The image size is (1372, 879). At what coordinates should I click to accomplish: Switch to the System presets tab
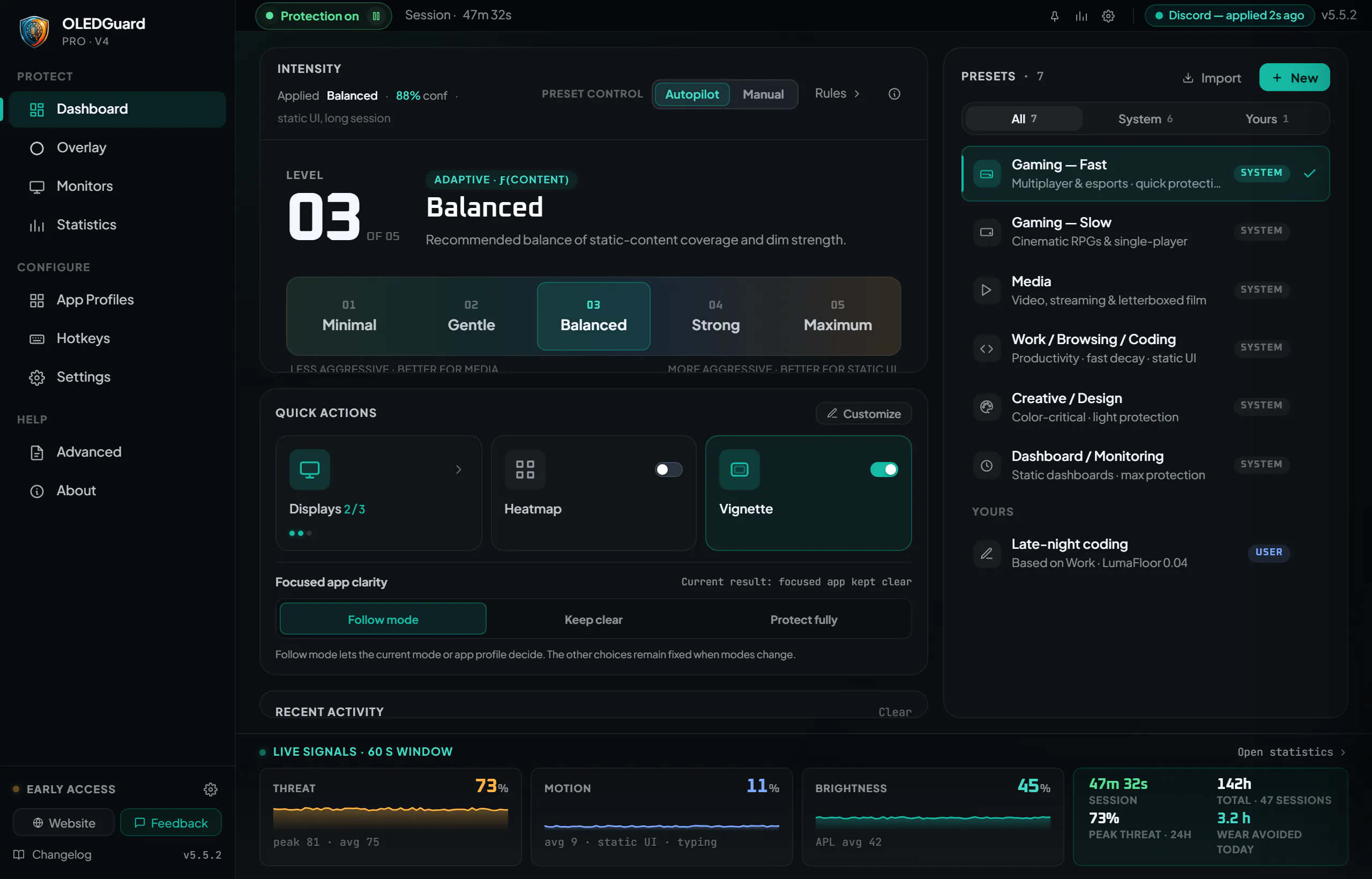[x=1145, y=119]
